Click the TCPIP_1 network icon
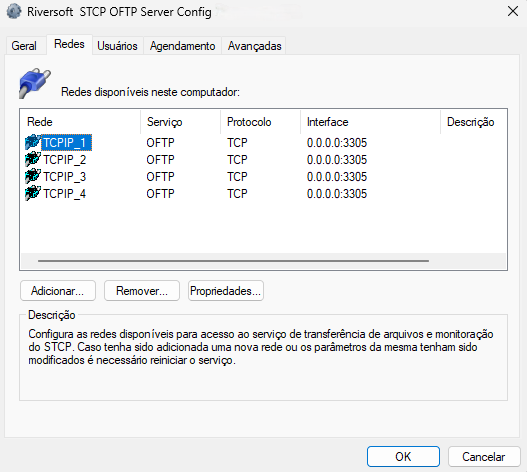Screen dimensions: 527x472 click(x=33, y=142)
